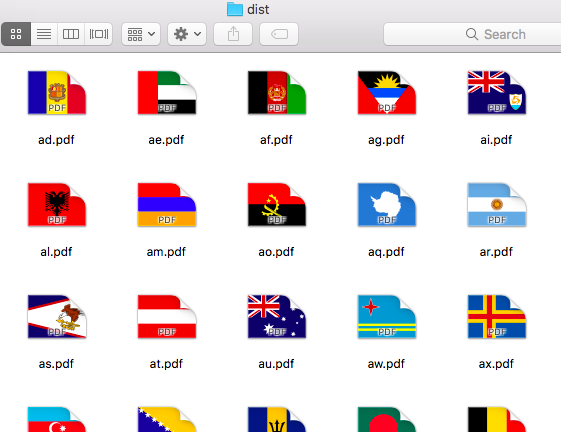This screenshot has width=561, height=432.
Task: Select the Bosnia flag file icon
Action: [167, 419]
